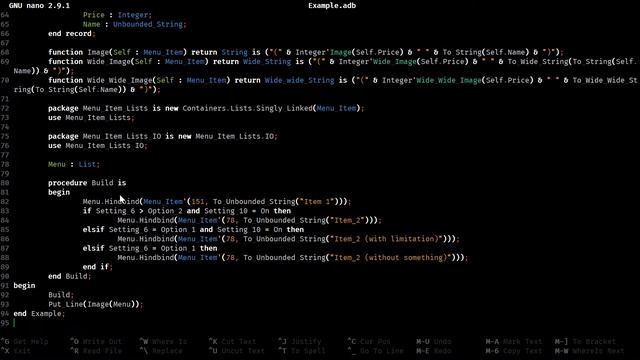The height and width of the screenshot is (360, 640).
Task: Click the ^O Write Out shortcut
Action: pyautogui.click(x=96, y=341)
